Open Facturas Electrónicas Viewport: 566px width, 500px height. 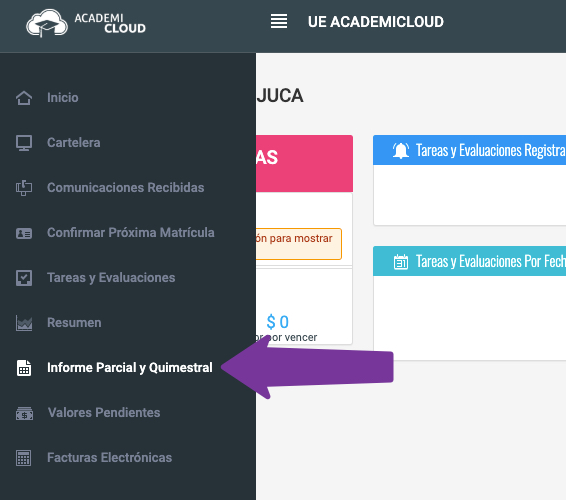pyautogui.click(x=109, y=458)
